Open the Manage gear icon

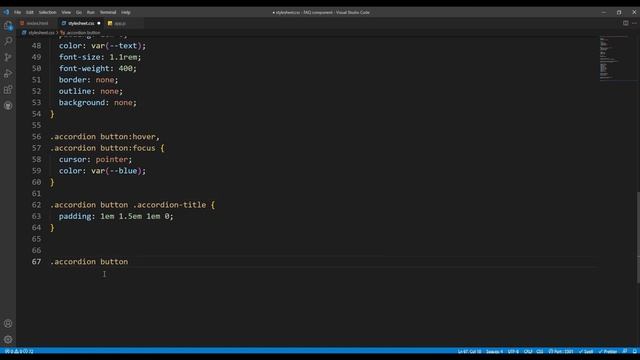point(8,340)
